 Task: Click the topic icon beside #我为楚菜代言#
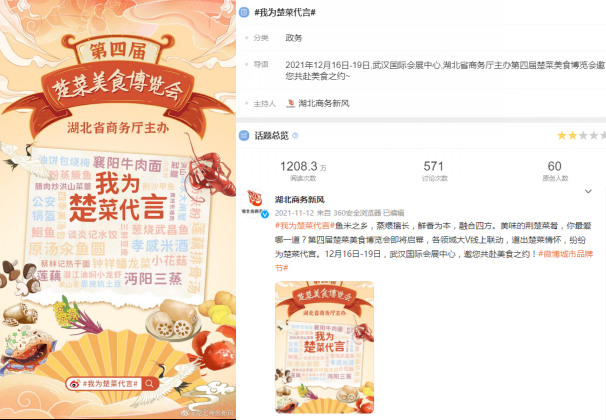click(x=244, y=12)
